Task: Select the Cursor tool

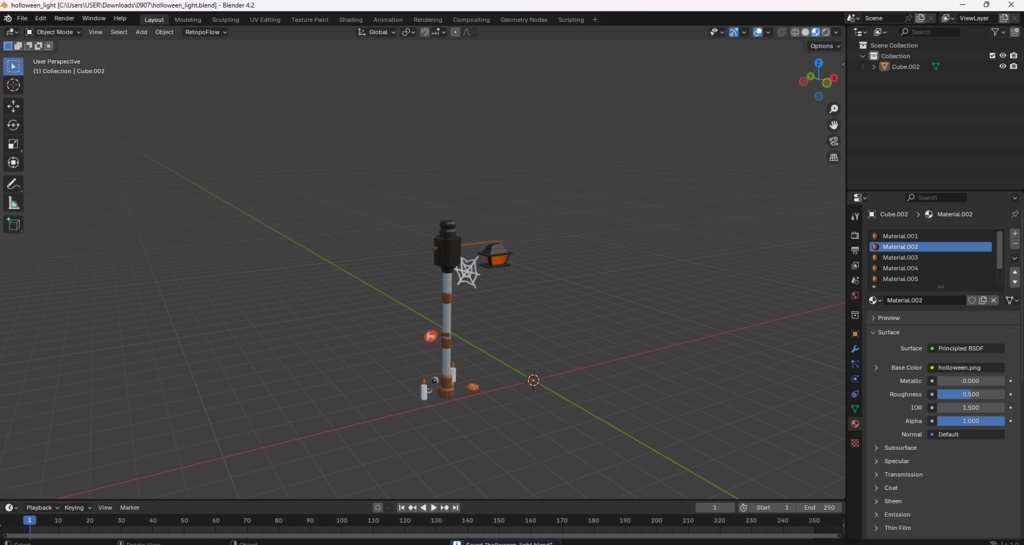Action: (13, 85)
